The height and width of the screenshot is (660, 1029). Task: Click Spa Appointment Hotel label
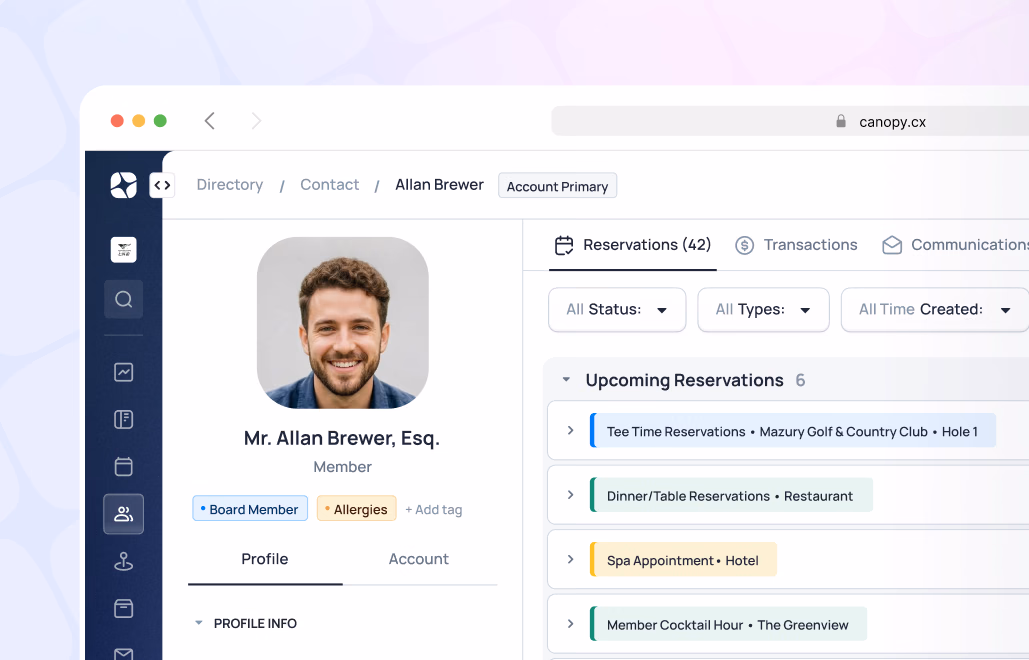pyautogui.click(x=683, y=560)
